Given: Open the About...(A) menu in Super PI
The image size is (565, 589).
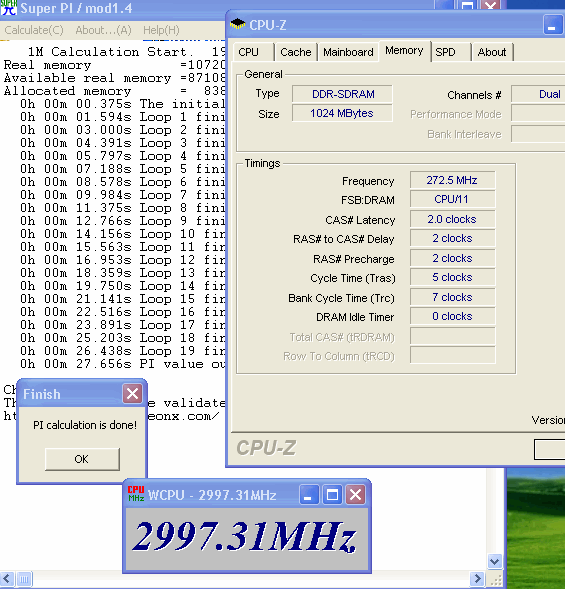Looking at the screenshot, I should 103,30.
